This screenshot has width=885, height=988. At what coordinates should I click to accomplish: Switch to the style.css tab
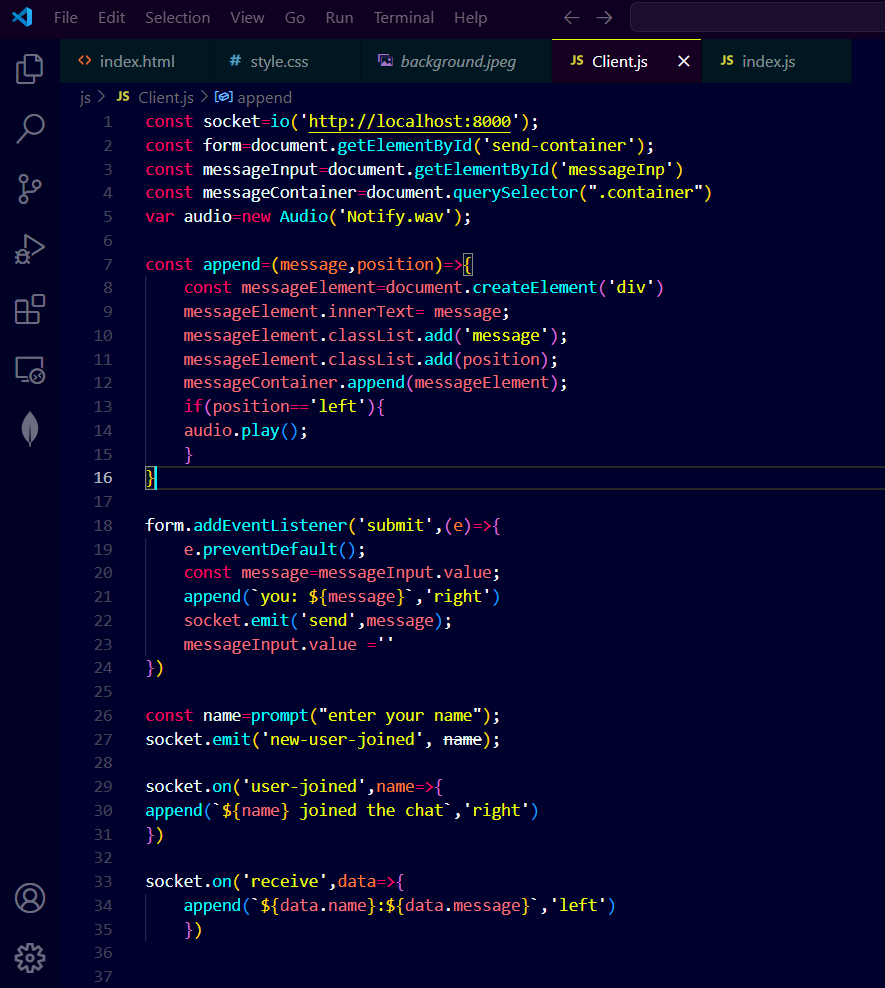285,61
